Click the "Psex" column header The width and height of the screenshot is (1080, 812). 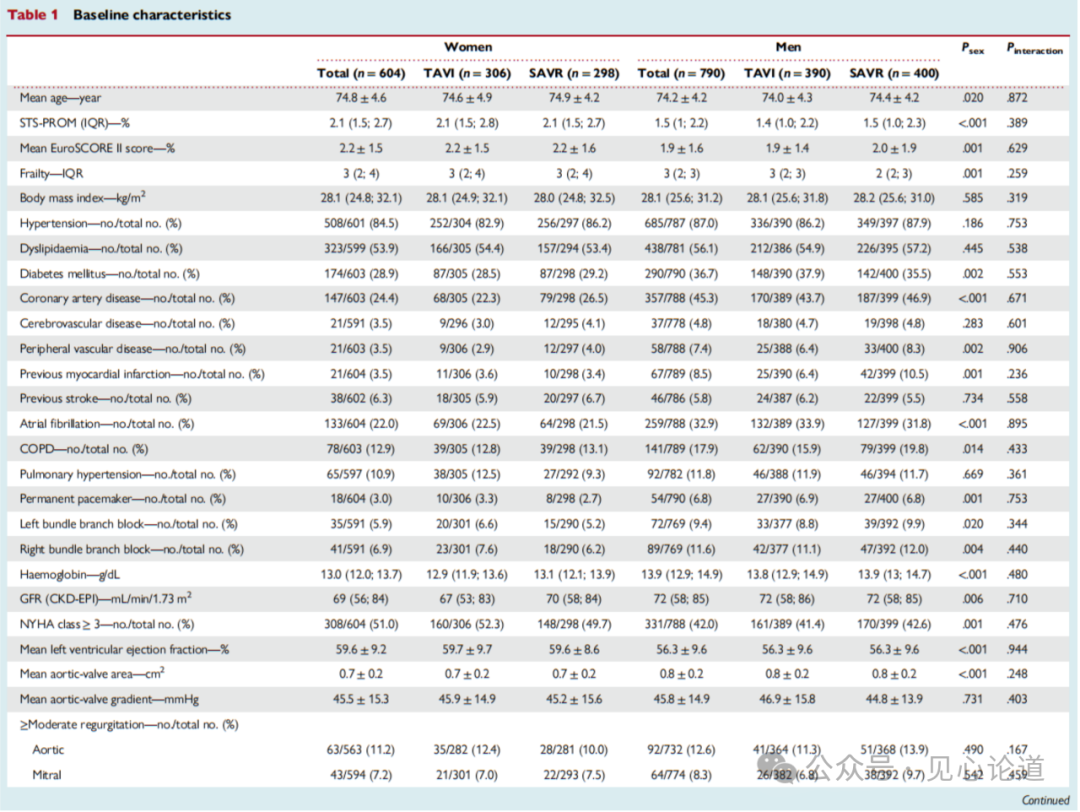(x=972, y=48)
